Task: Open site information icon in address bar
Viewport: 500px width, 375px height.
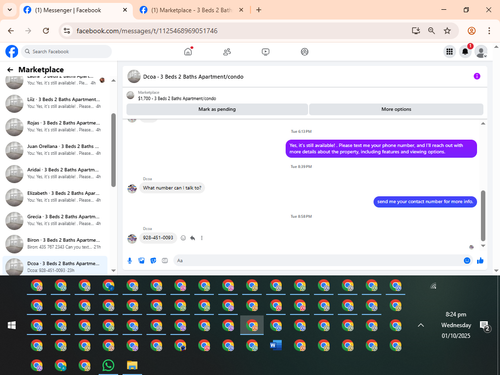Action: point(67,31)
